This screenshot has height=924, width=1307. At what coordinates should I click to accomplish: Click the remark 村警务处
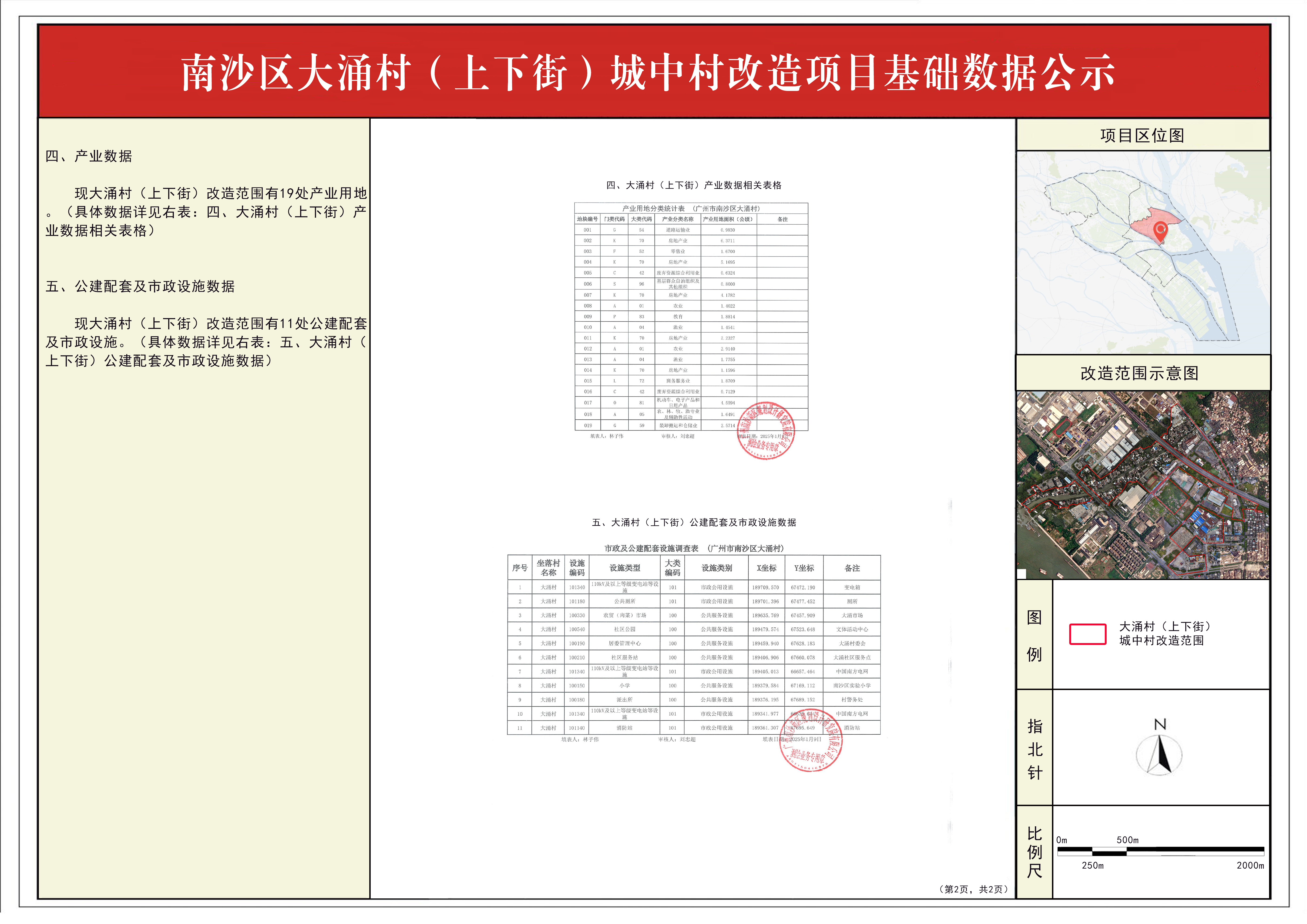(852, 700)
